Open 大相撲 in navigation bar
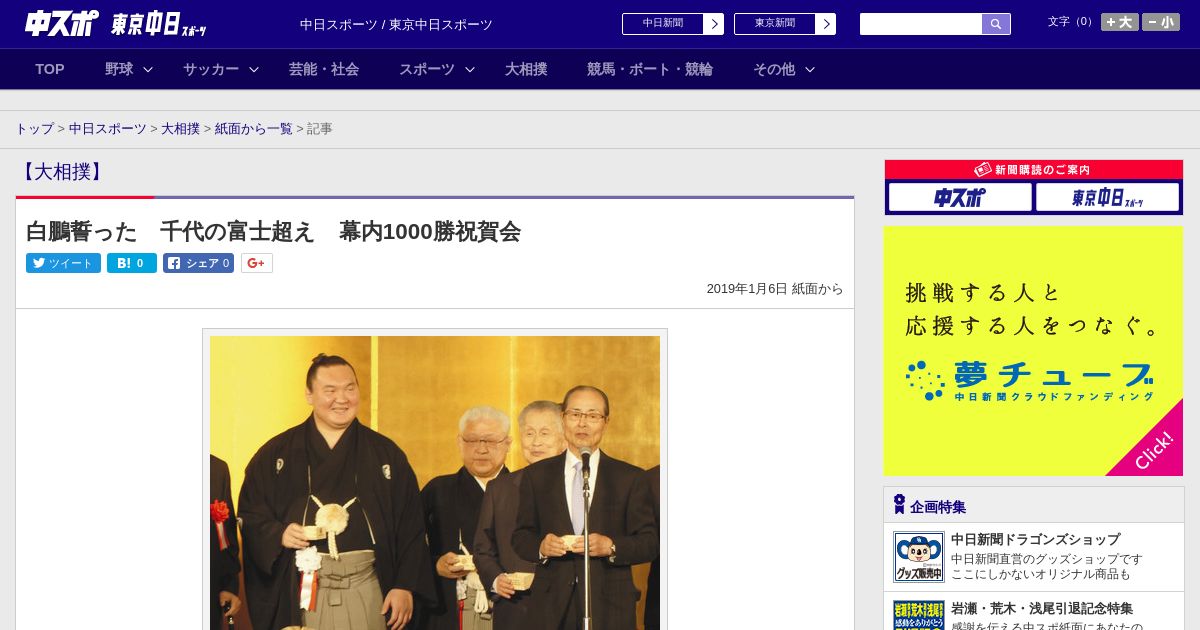Viewport: 1200px width, 630px height. [x=526, y=69]
